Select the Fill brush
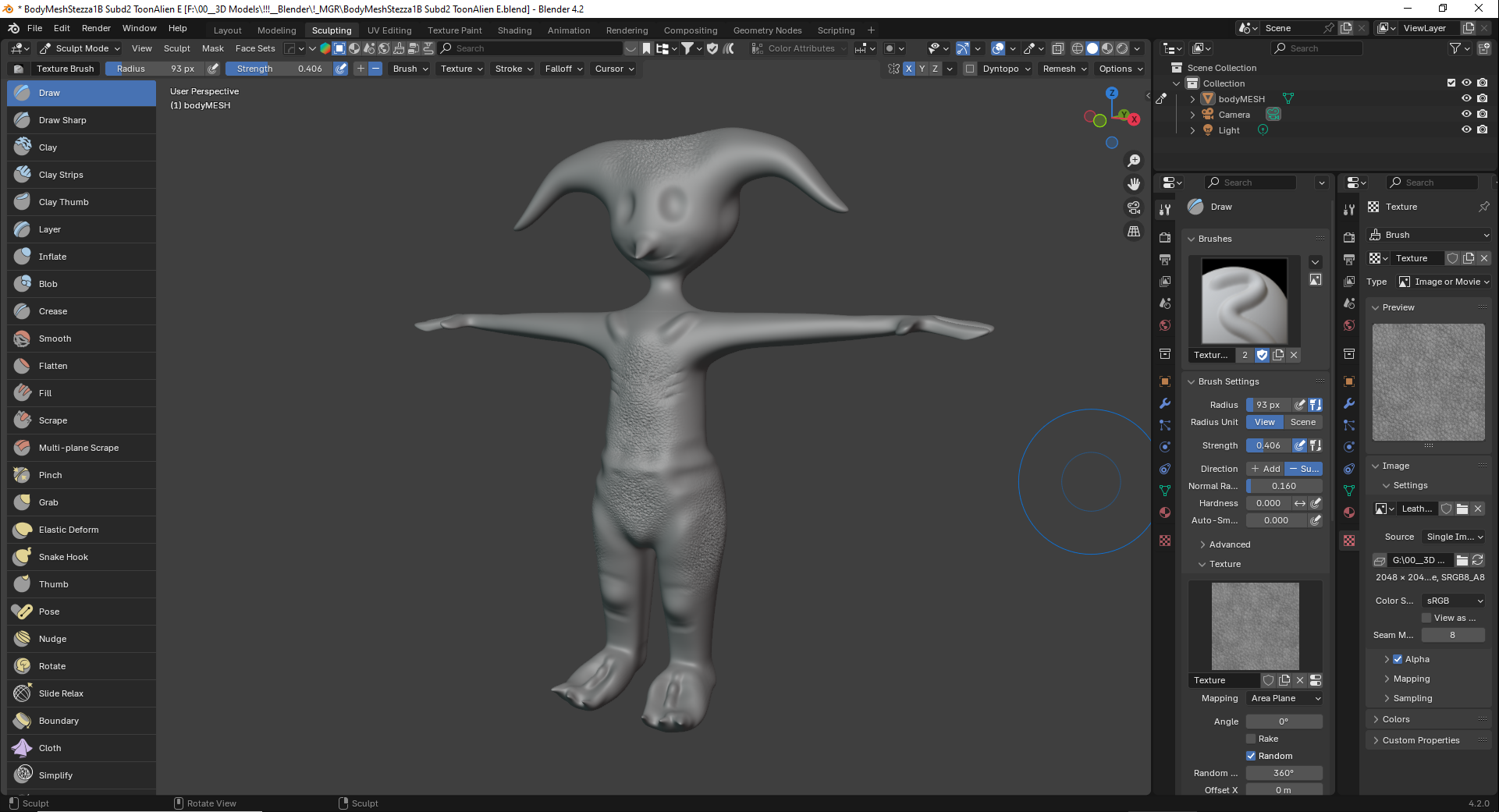The width and height of the screenshot is (1499, 812). (82, 393)
